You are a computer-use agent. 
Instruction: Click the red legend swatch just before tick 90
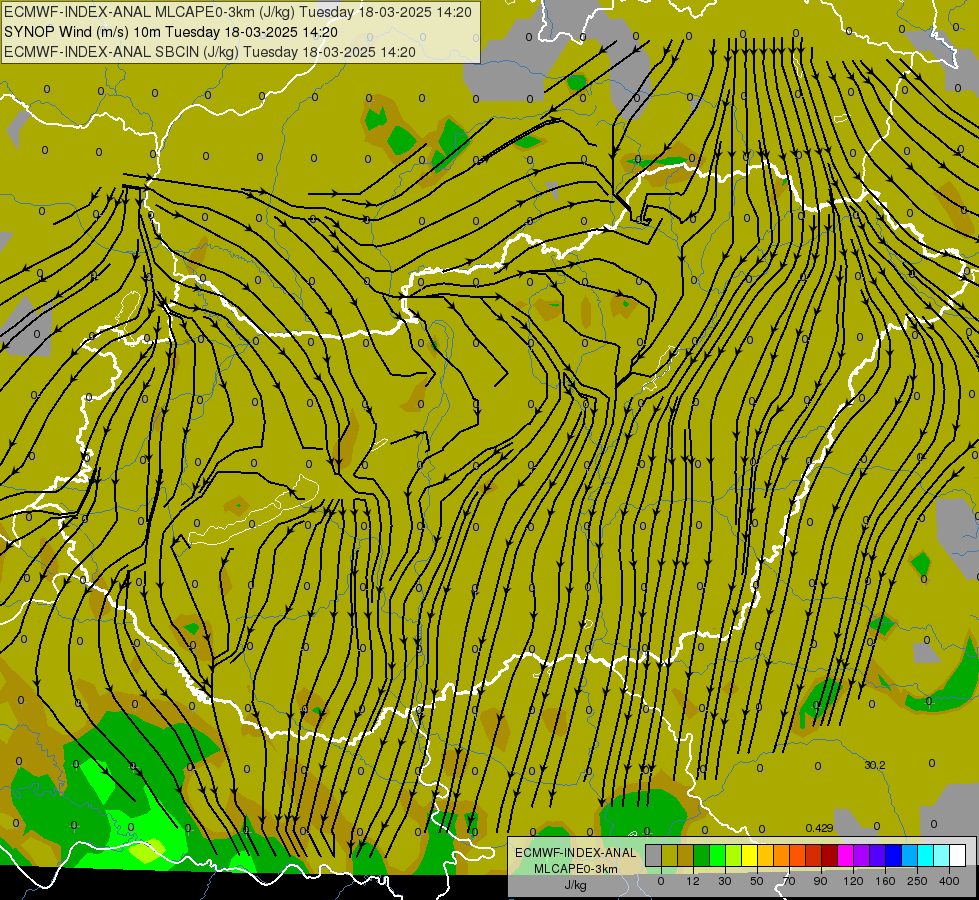(x=814, y=855)
